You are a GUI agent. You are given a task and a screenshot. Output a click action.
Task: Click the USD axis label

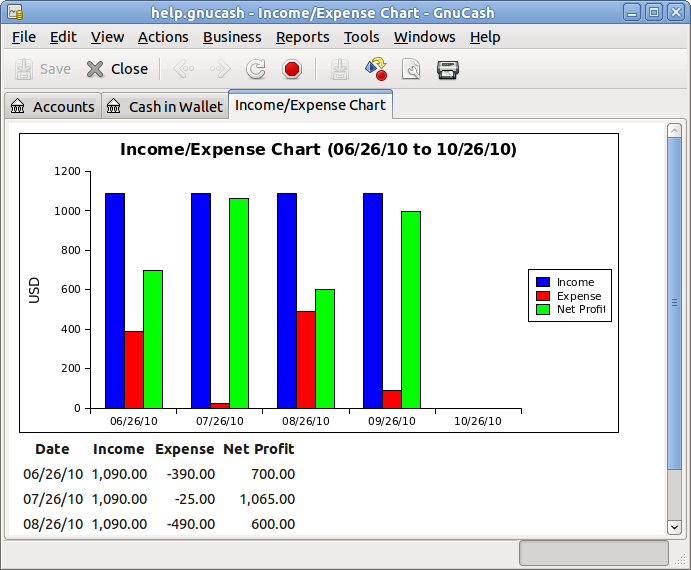click(x=34, y=290)
